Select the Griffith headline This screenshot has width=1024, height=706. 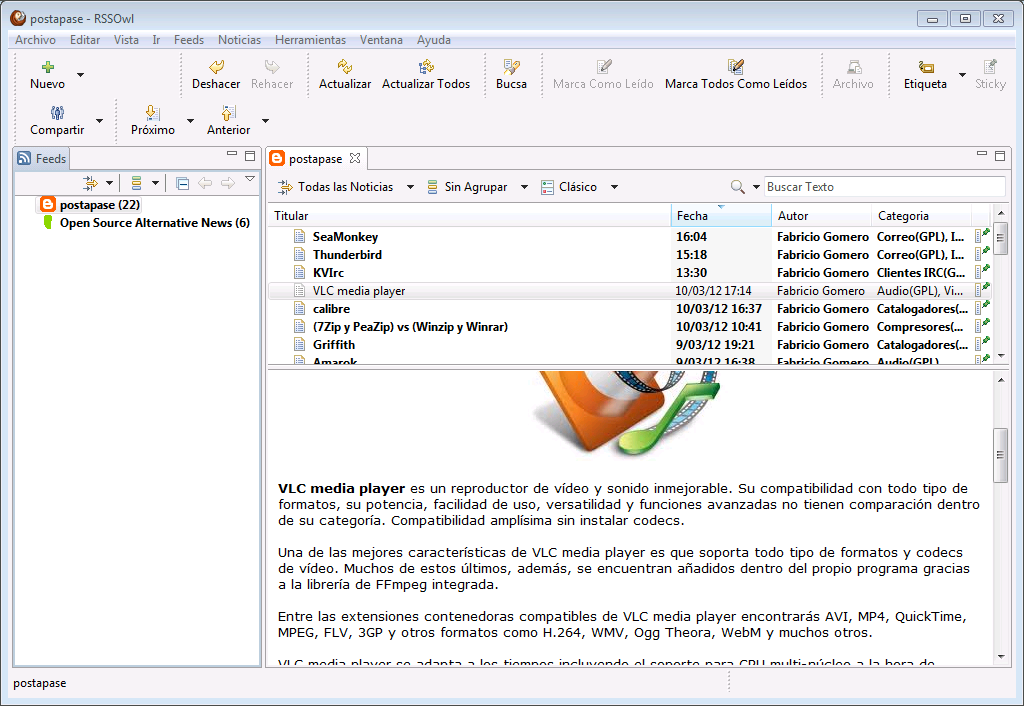pyautogui.click(x=334, y=344)
